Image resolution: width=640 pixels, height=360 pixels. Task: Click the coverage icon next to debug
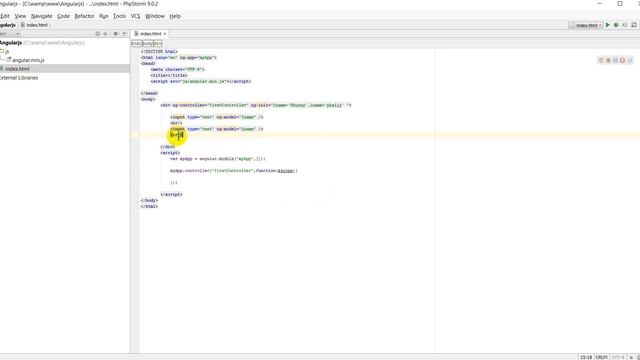click(x=625, y=25)
